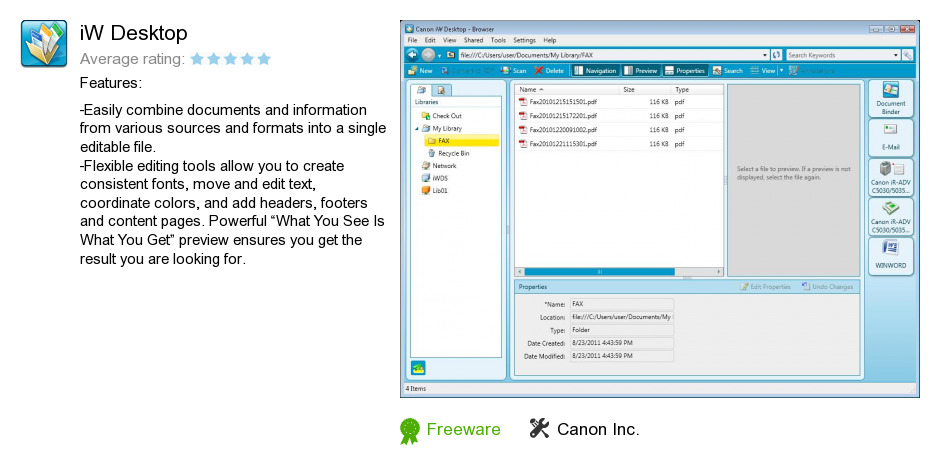Click the E-Mail output button
This screenshot has height=475, width=940.
coord(890,137)
